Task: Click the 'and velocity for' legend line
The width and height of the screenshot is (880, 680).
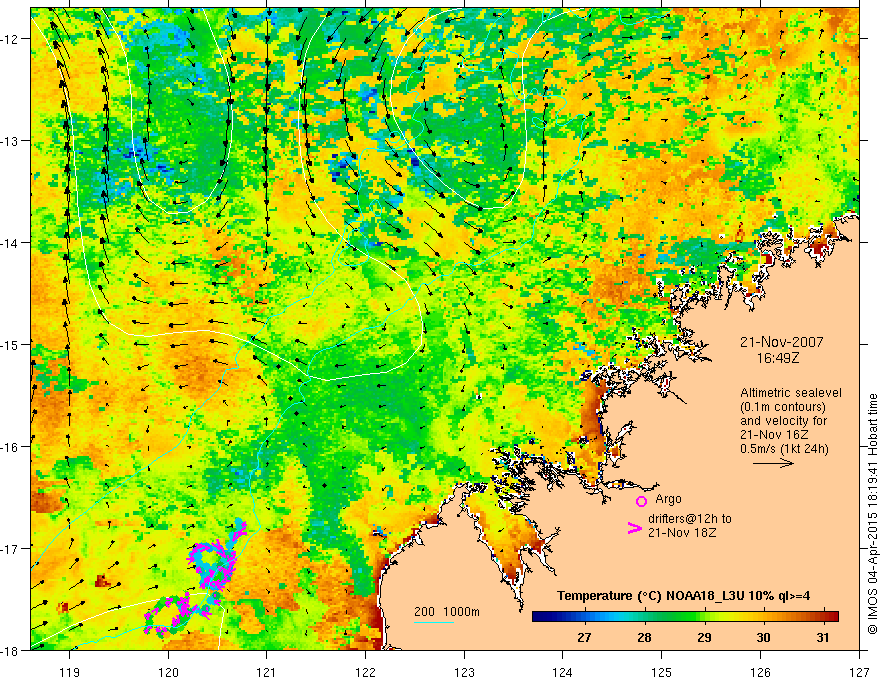Action: [x=784, y=421]
